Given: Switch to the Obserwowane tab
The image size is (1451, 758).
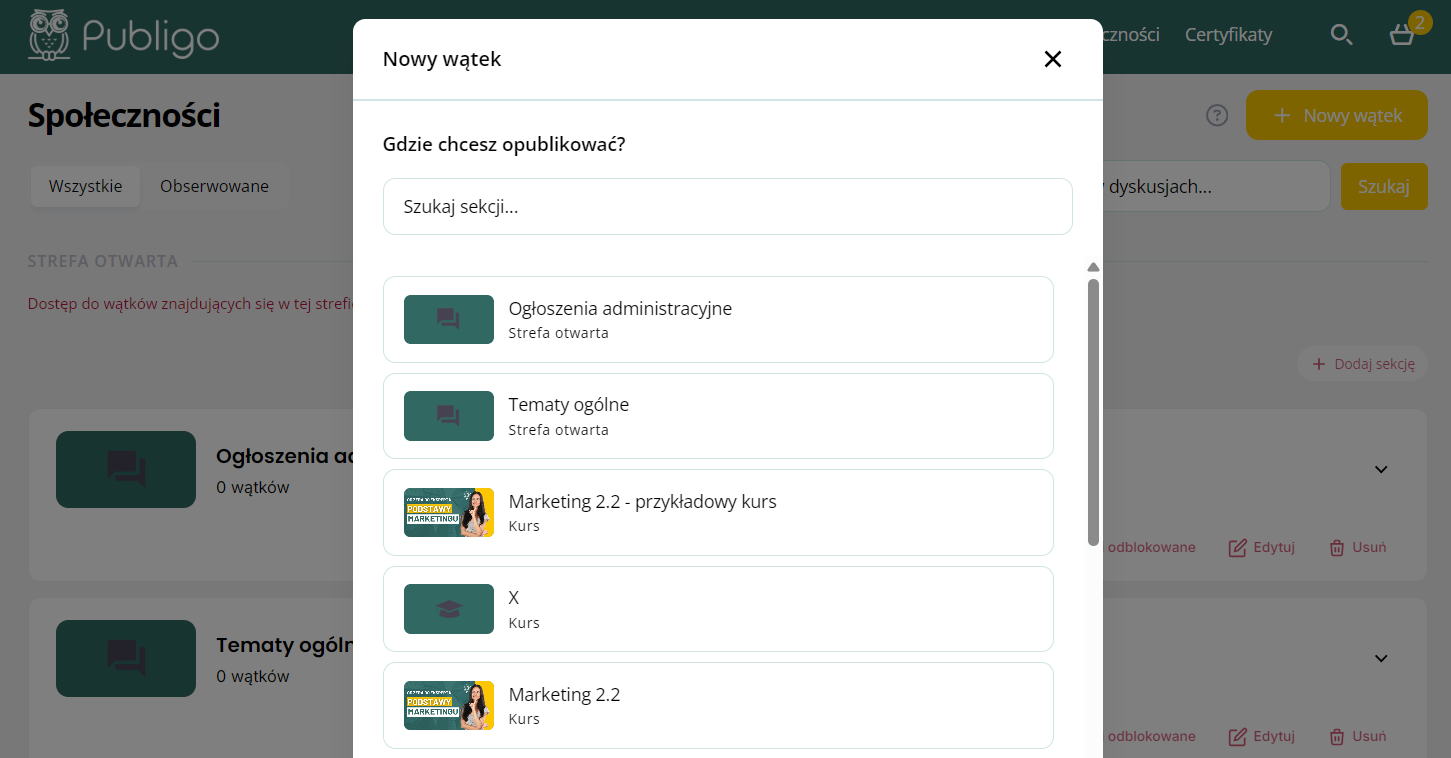Looking at the screenshot, I should tap(214, 186).
